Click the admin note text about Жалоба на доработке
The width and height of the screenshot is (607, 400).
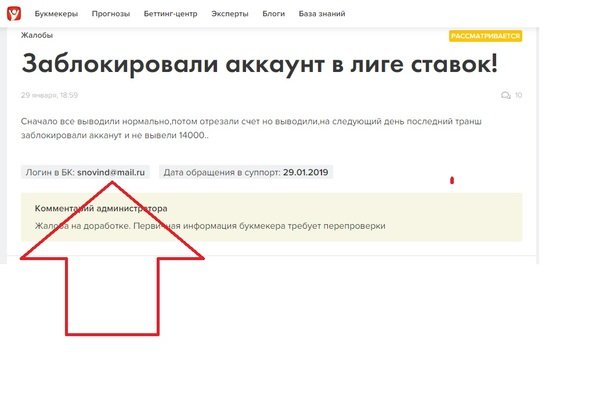[210, 226]
